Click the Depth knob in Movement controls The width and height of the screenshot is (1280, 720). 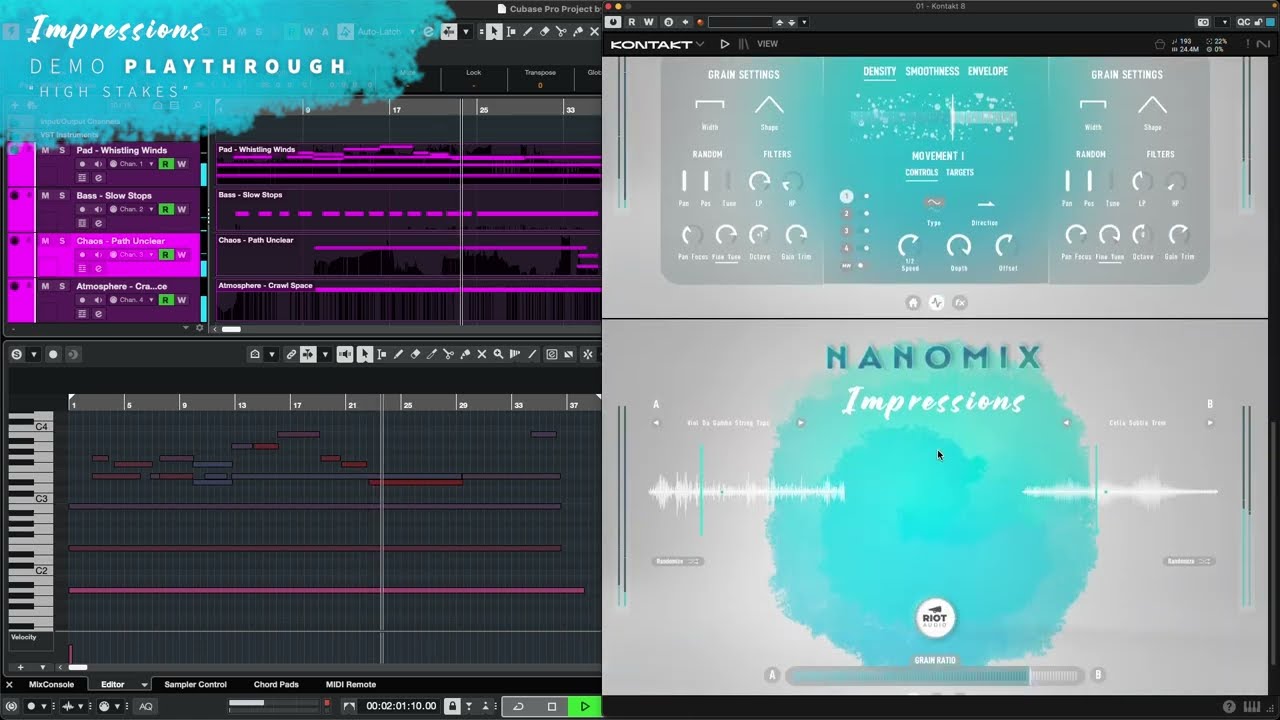click(x=958, y=246)
